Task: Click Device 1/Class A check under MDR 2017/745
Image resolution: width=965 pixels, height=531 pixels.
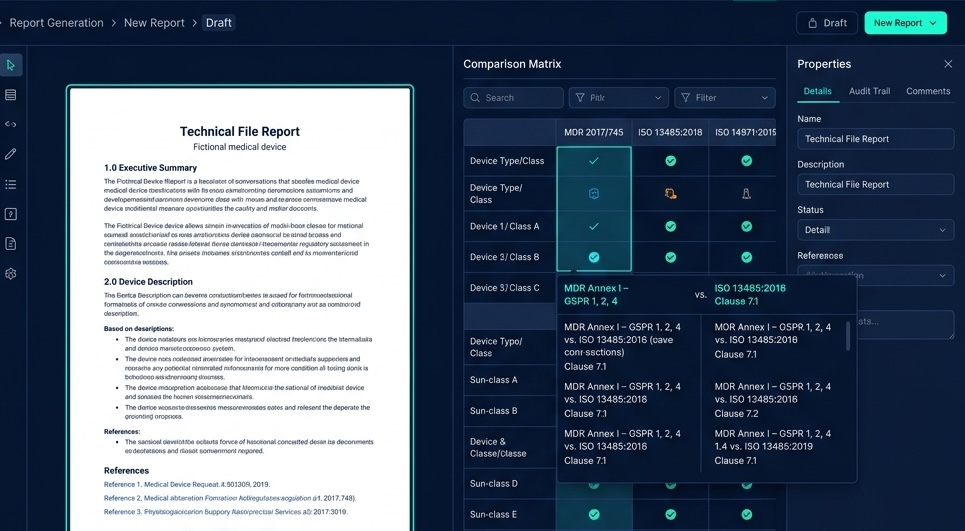Action: coord(594,226)
